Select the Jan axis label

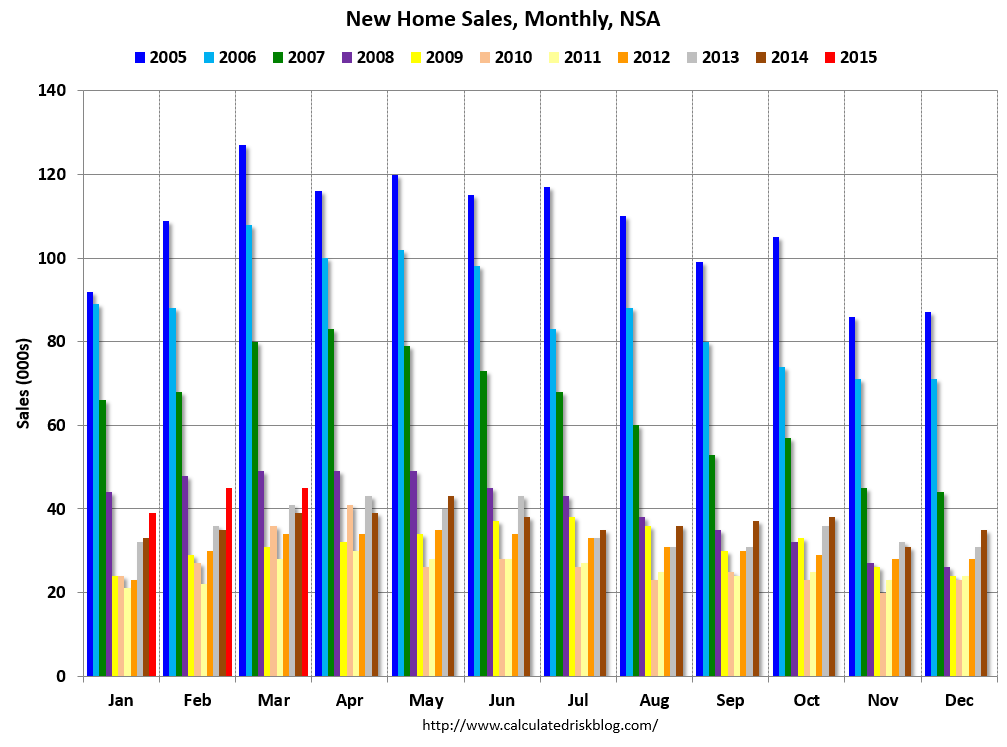[x=121, y=700]
